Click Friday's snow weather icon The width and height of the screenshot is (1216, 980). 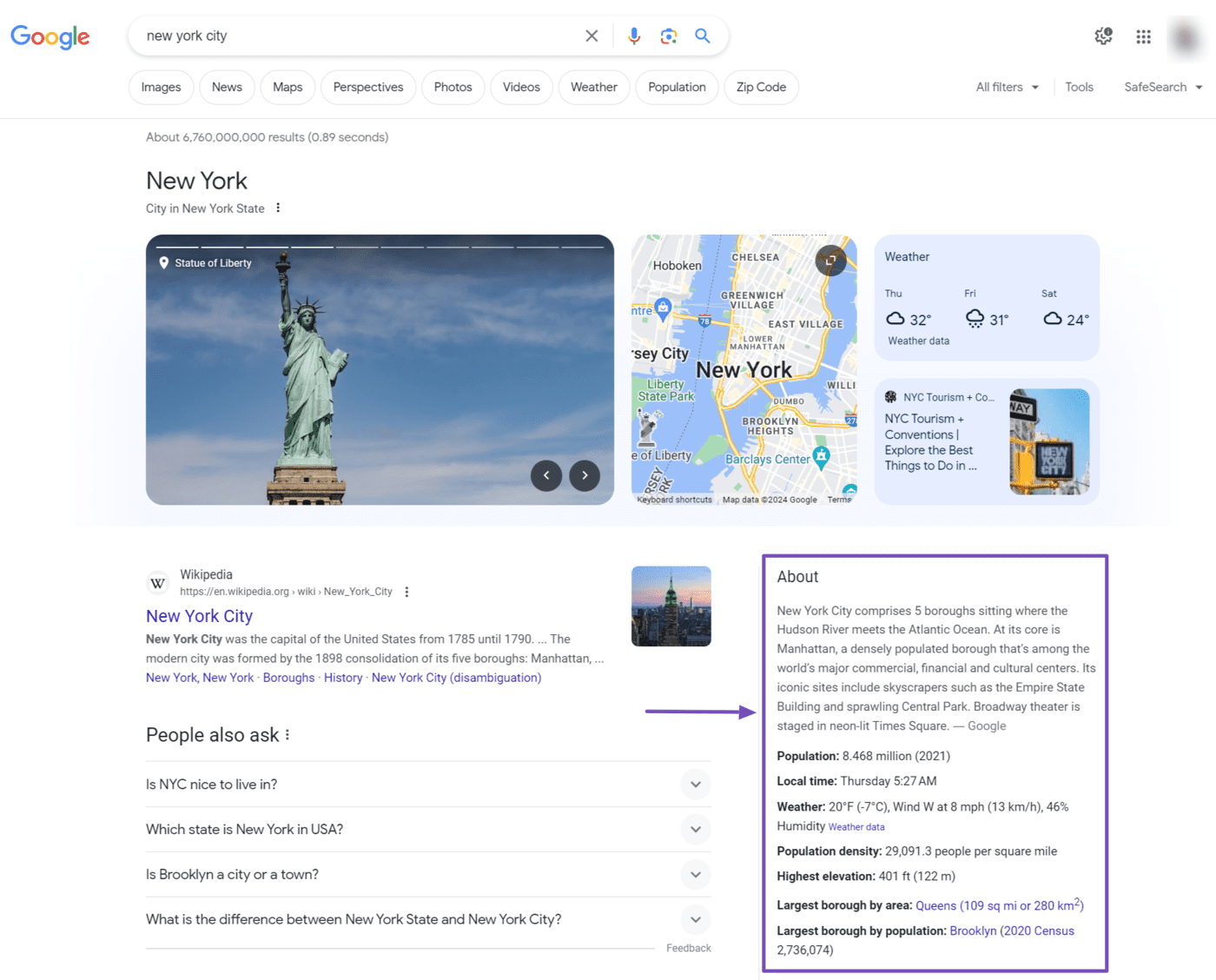pyautogui.click(x=975, y=319)
